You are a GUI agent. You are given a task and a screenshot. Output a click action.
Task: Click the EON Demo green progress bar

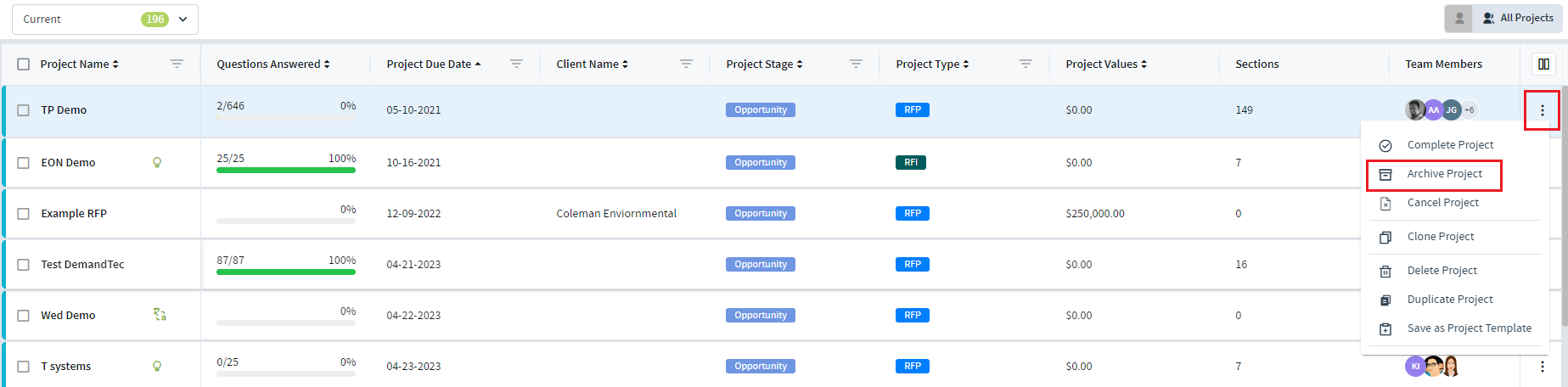286,170
